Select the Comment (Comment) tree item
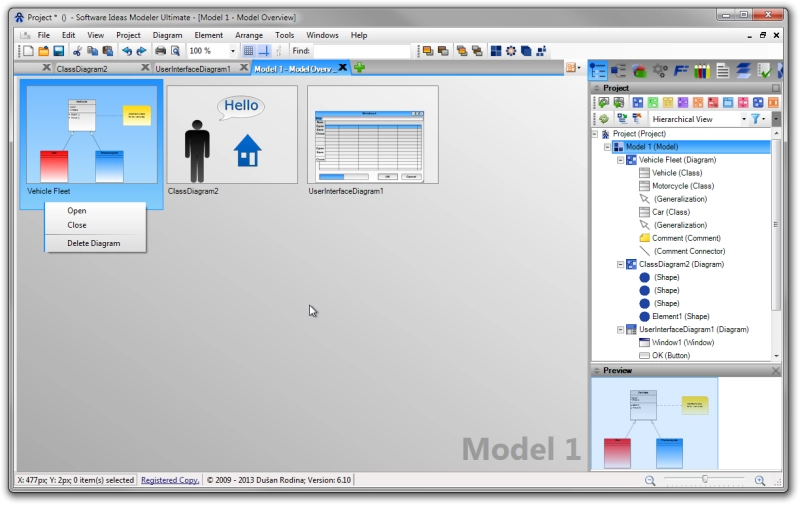 686,238
